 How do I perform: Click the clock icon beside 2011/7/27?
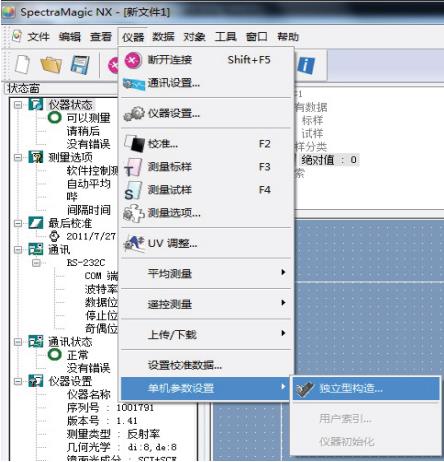(54, 236)
